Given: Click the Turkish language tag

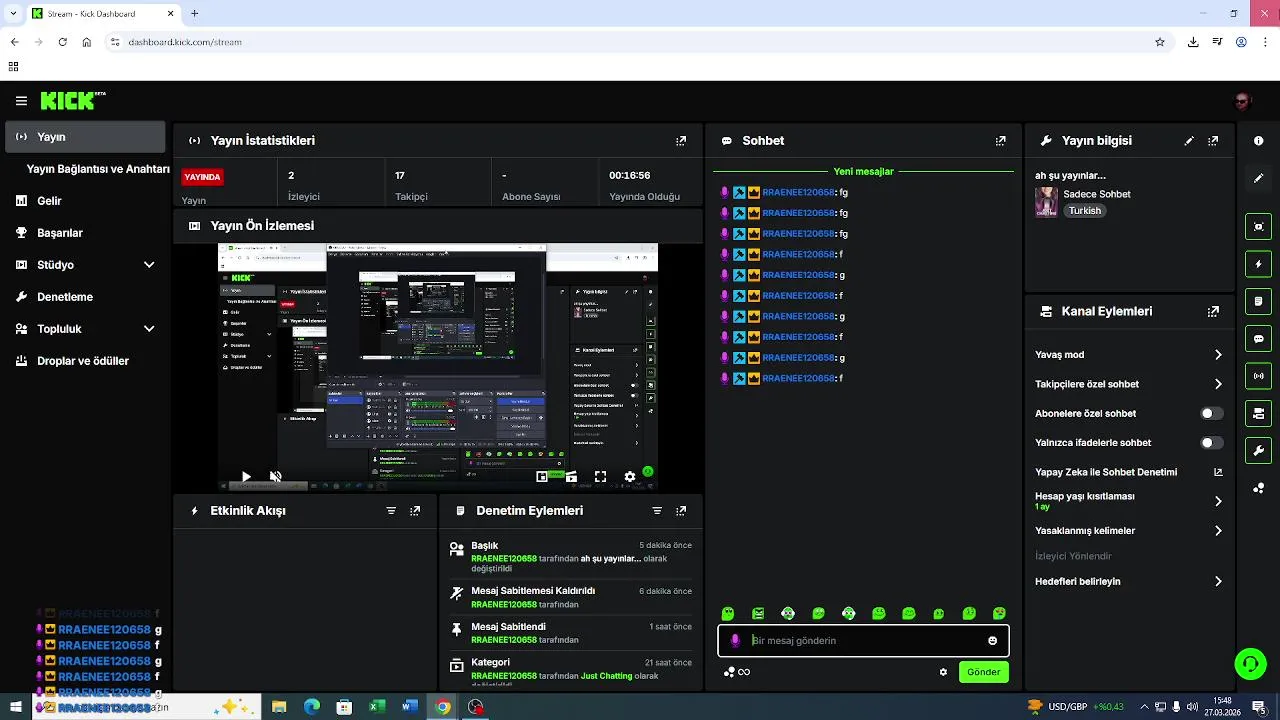Looking at the screenshot, I should [1084, 211].
